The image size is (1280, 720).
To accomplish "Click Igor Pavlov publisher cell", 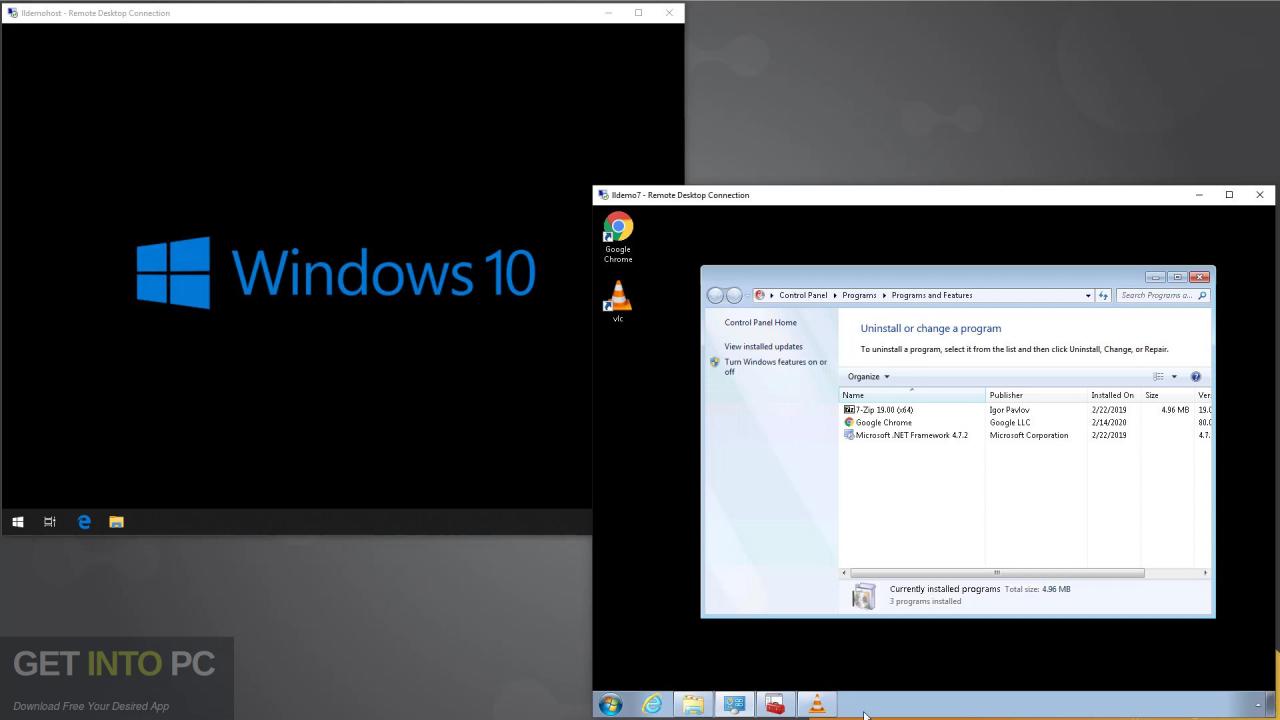I will [x=1010, y=410].
